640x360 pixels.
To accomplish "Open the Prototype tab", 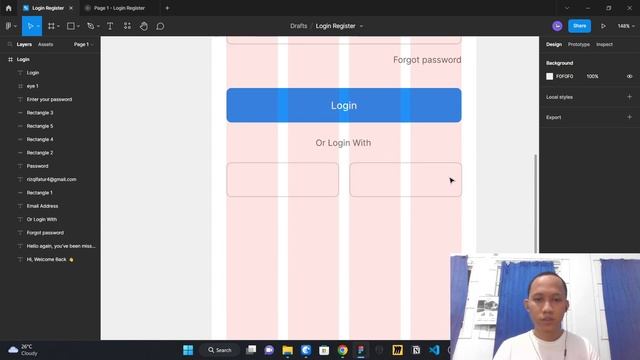I will (x=579, y=44).
